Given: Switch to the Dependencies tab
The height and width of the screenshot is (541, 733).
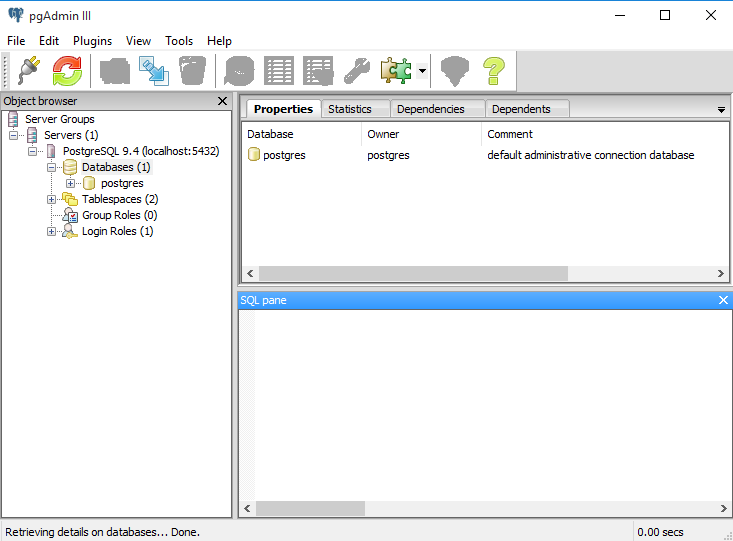Looking at the screenshot, I should point(438,109).
